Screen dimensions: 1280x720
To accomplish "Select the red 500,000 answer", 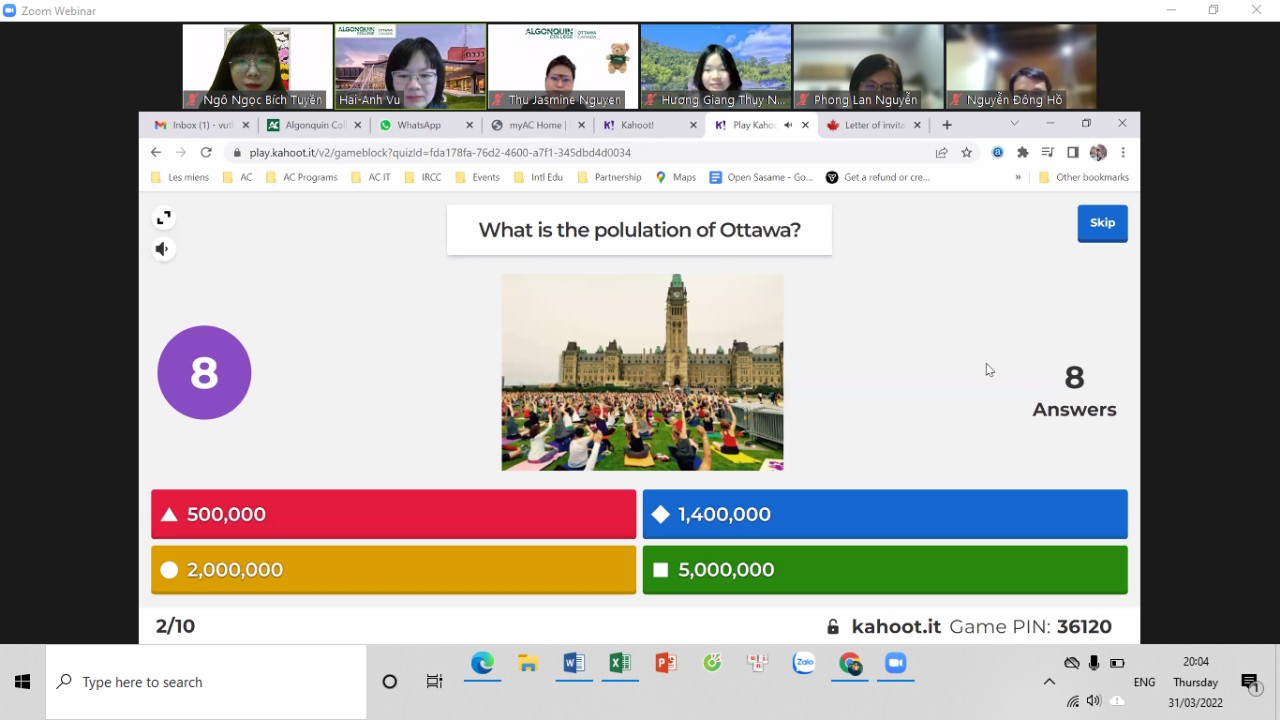I will tap(393, 514).
